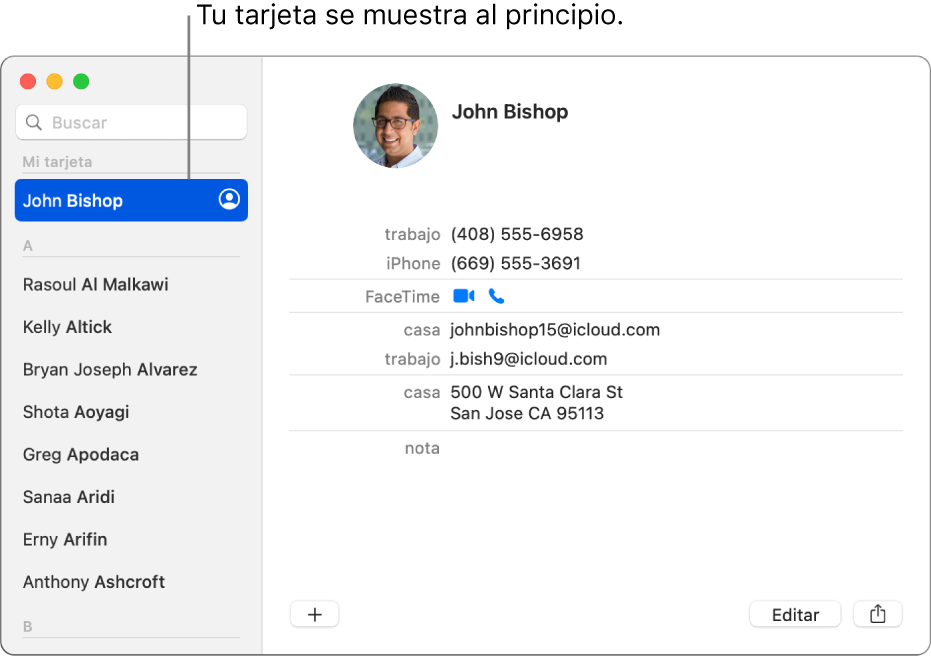Click inside the Buscar search field
Screen dimensions: 931x657
tap(130, 121)
